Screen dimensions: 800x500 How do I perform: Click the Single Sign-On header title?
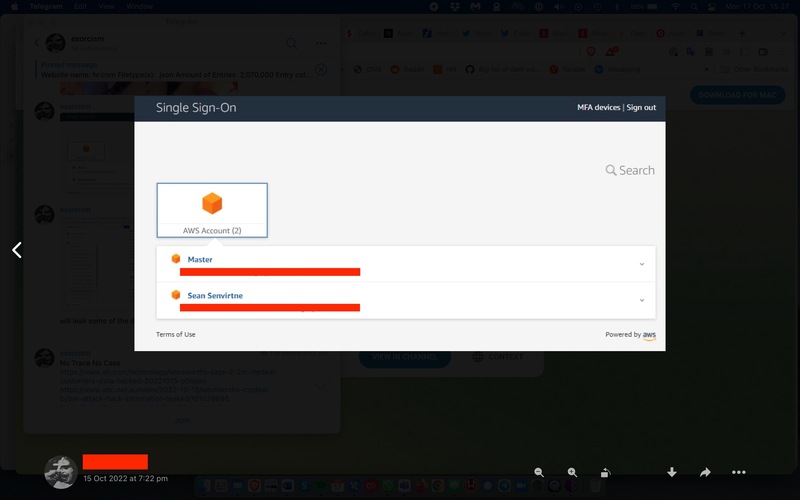point(196,108)
